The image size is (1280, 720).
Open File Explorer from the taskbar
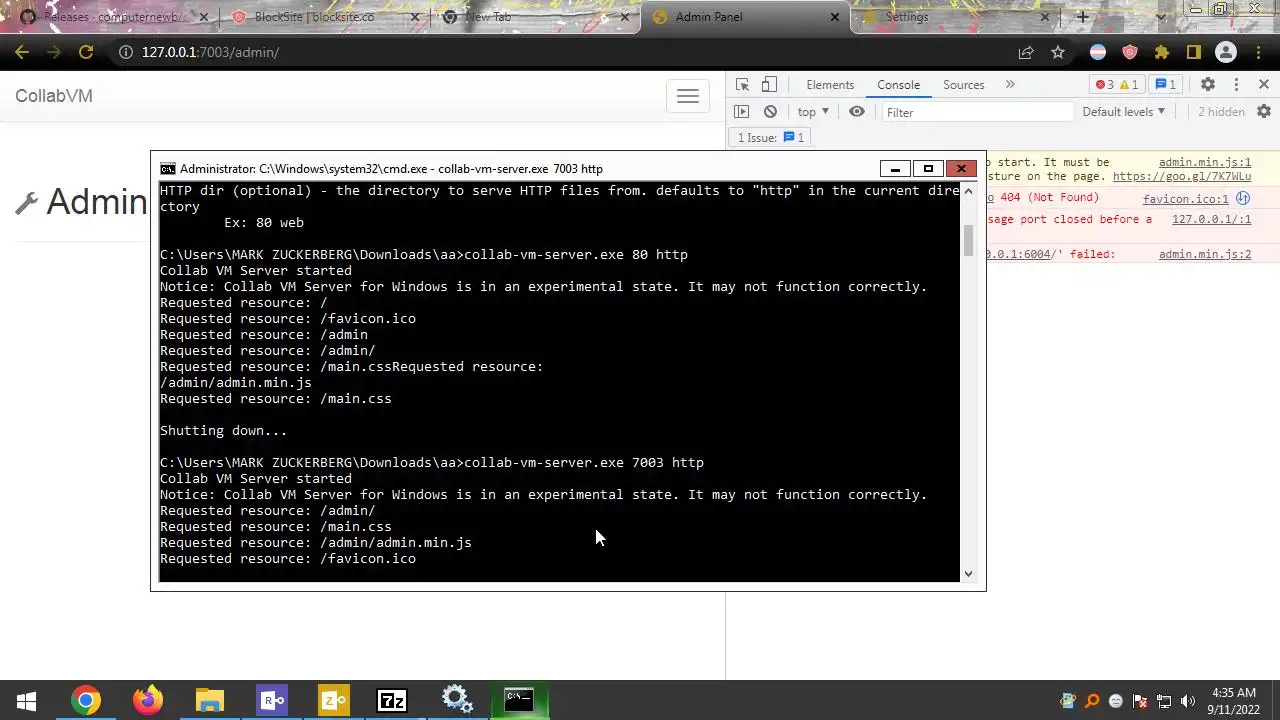[209, 701]
